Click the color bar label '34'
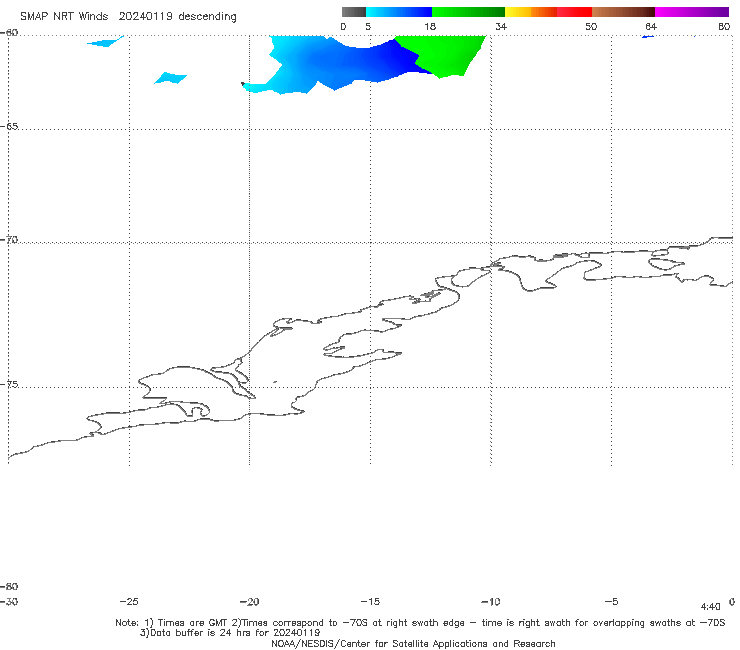The width and height of the screenshot is (740, 650). click(501, 26)
